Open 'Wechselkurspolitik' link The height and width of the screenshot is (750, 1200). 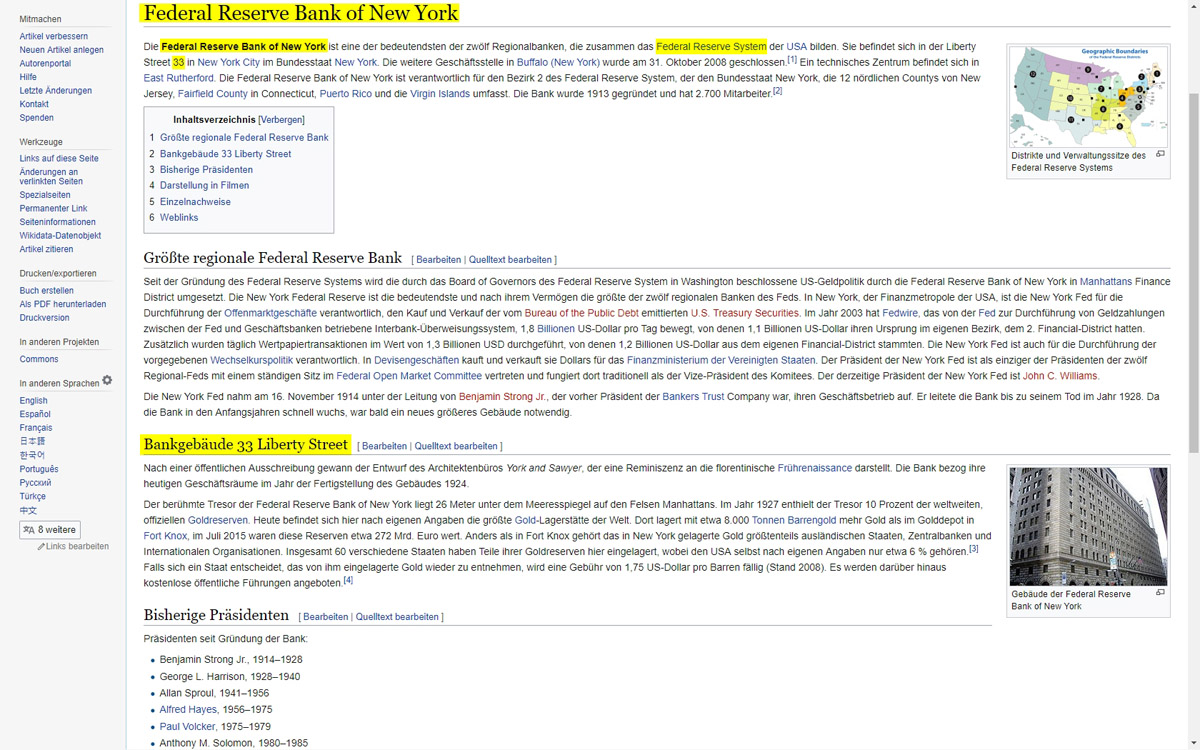pyautogui.click(x=251, y=360)
